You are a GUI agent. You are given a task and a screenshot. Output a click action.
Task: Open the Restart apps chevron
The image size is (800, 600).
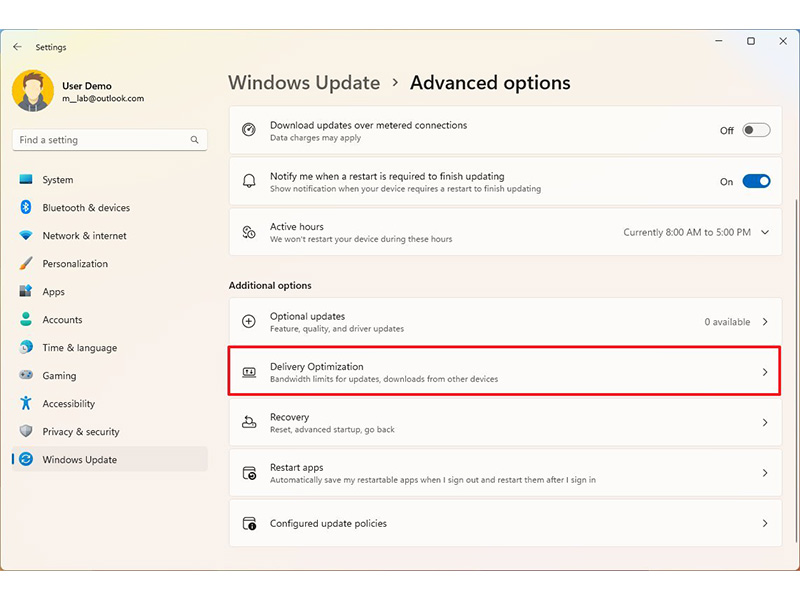click(765, 473)
